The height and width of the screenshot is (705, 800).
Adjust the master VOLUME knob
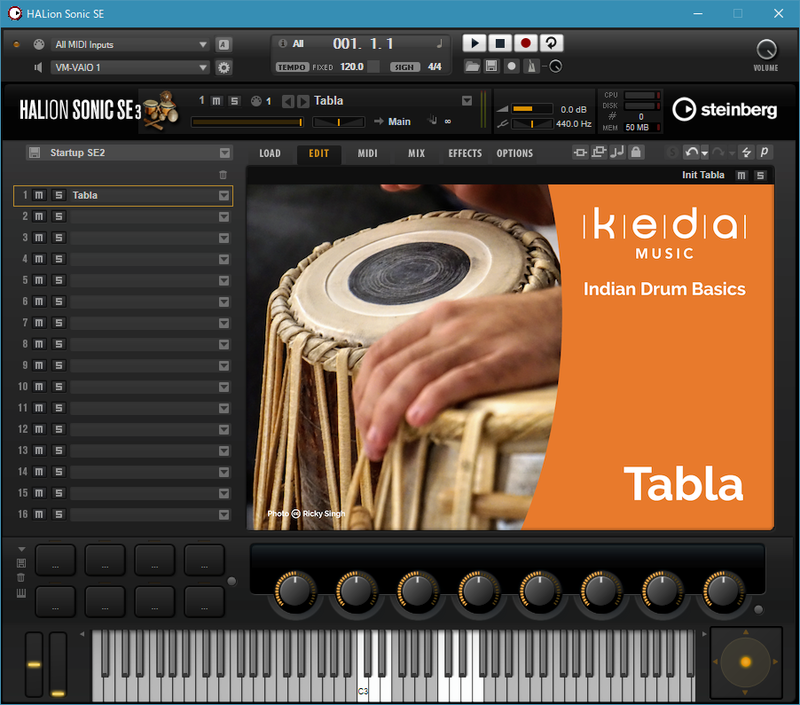click(766, 50)
